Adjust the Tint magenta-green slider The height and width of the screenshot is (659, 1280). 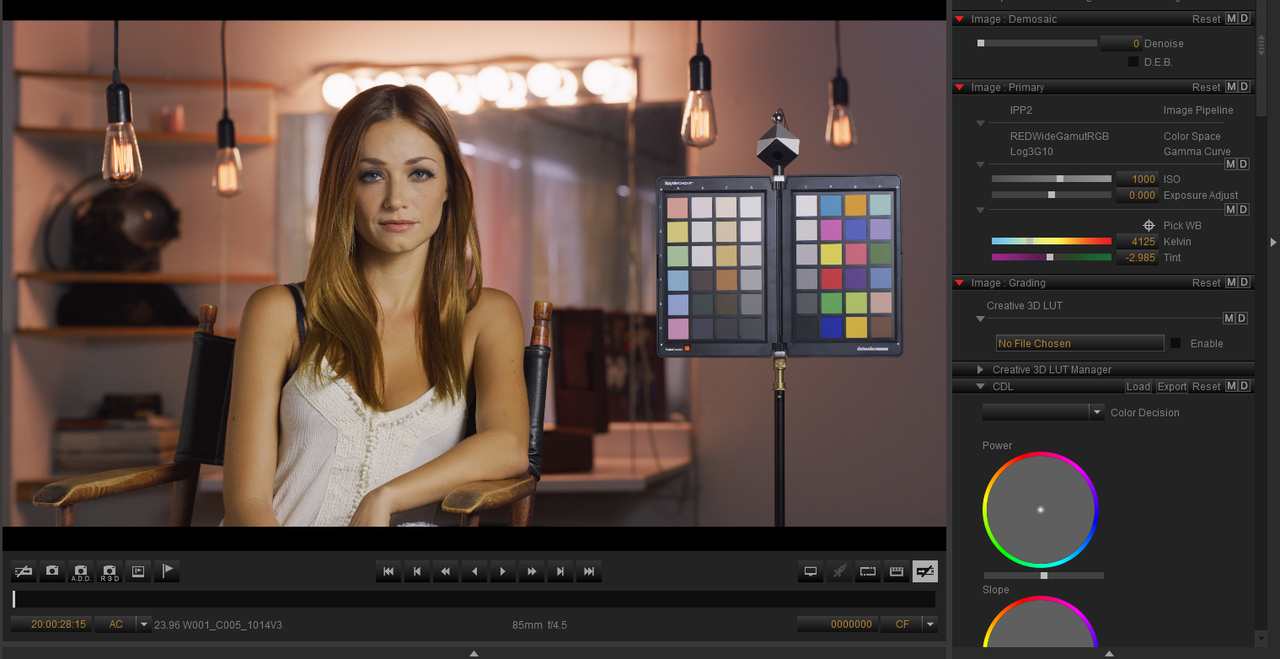click(1051, 257)
